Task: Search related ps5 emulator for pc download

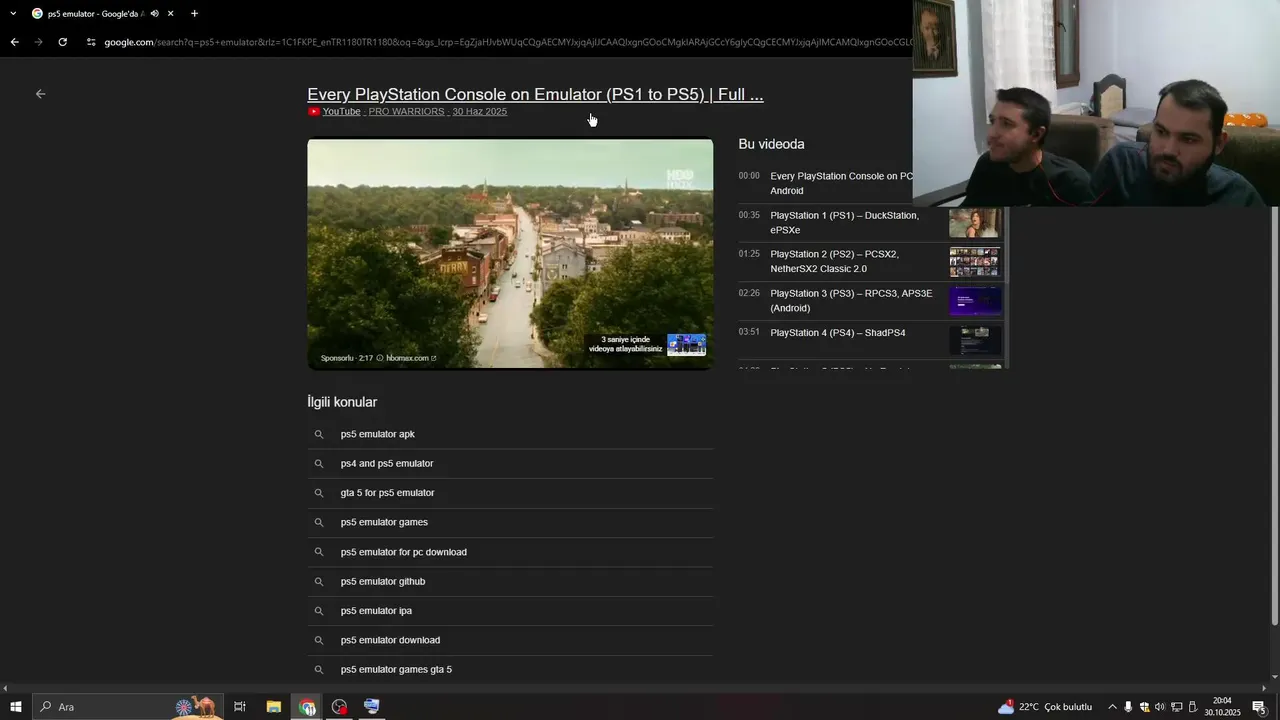Action: [510, 552]
